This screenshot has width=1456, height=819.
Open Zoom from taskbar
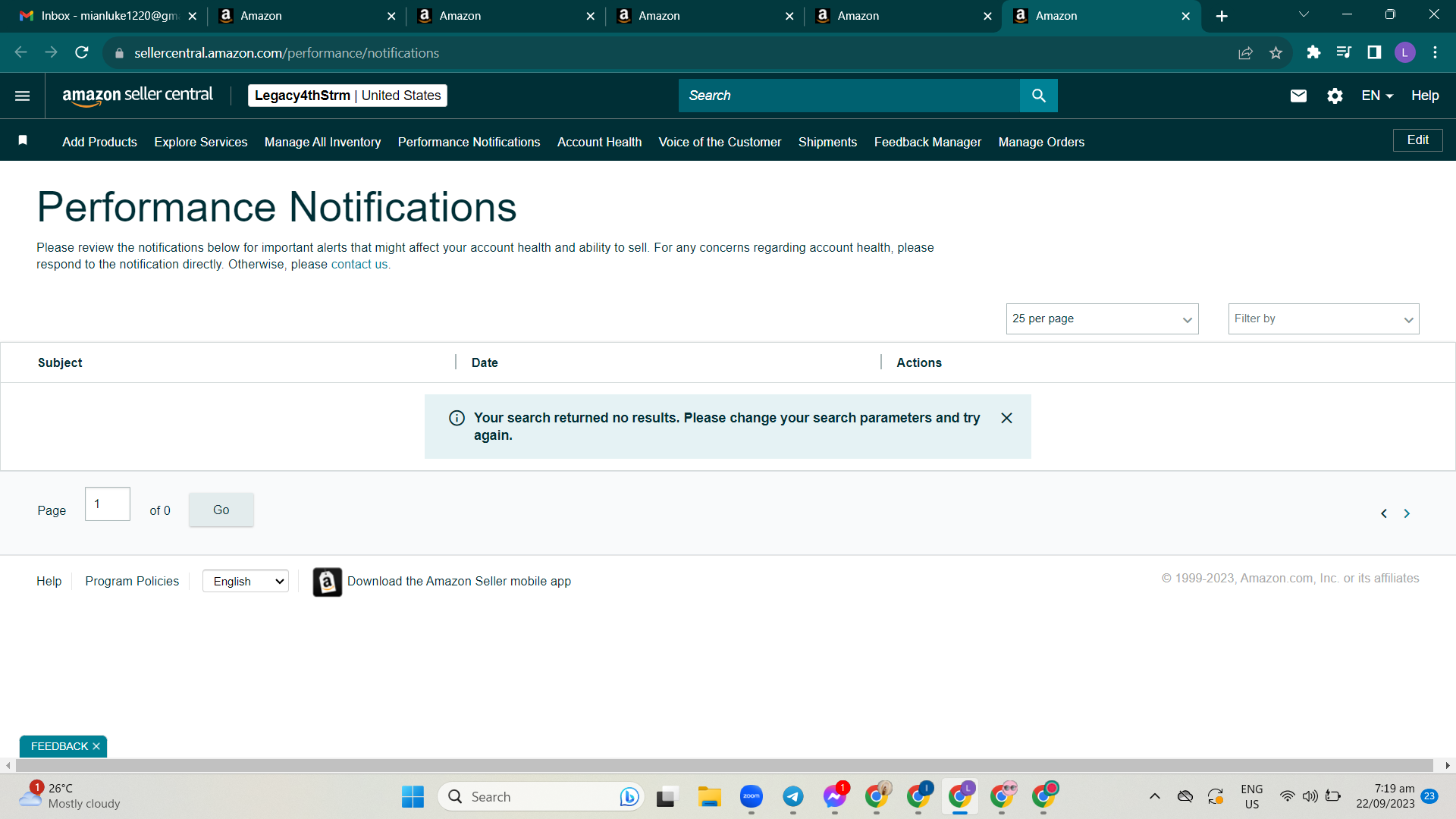point(752,796)
